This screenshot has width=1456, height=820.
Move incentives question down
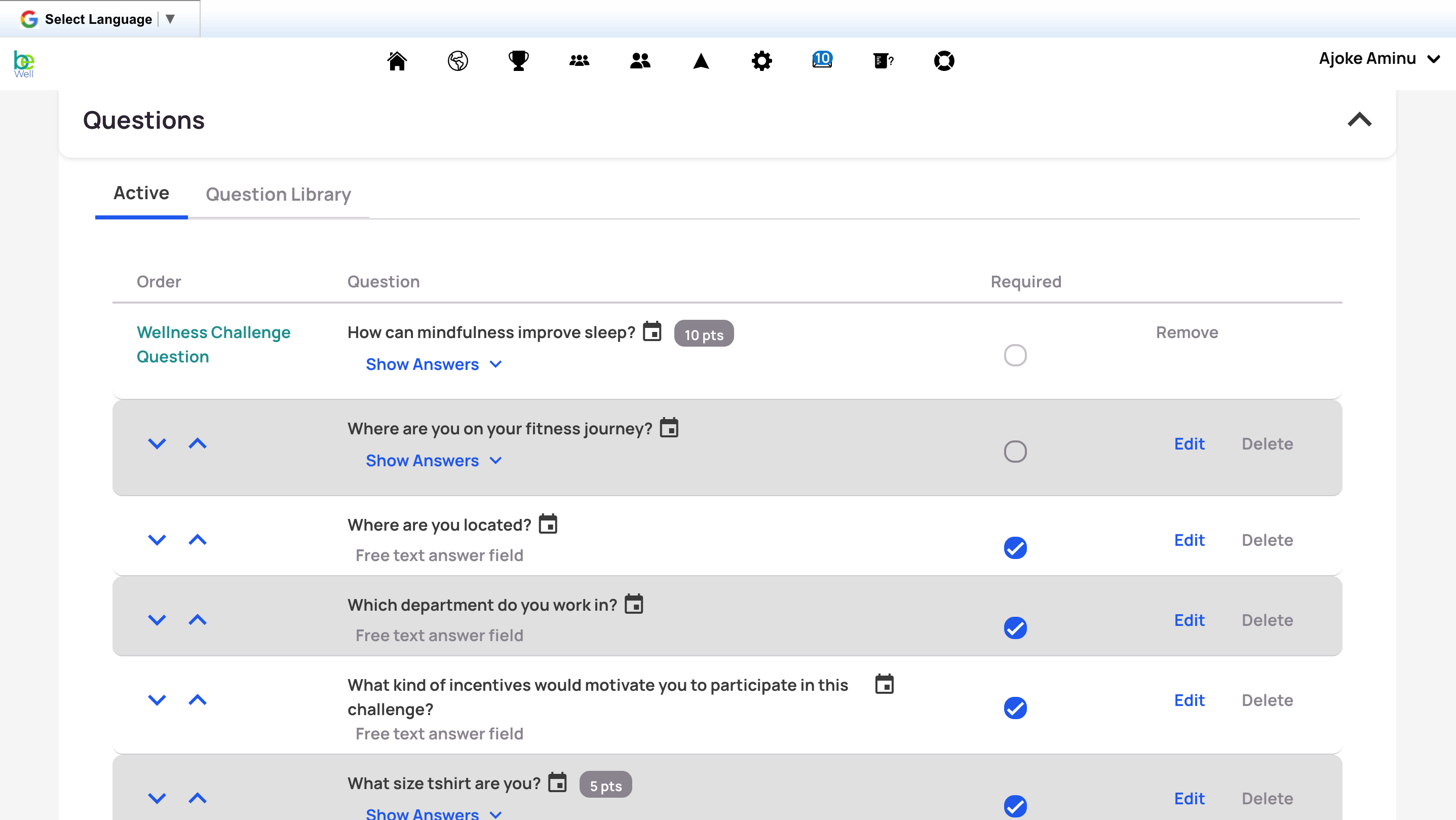157,701
